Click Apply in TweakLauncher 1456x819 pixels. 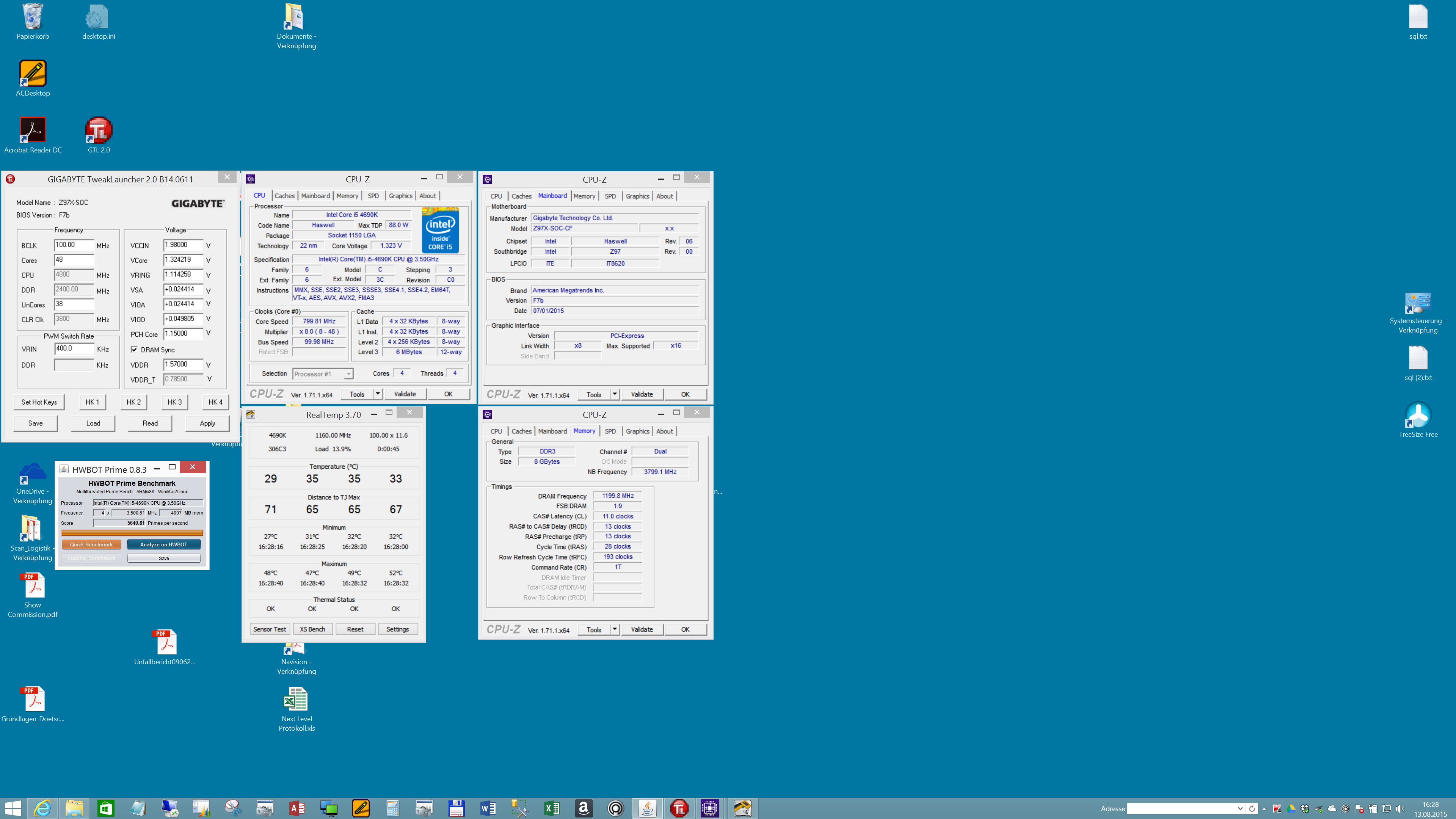click(x=207, y=423)
